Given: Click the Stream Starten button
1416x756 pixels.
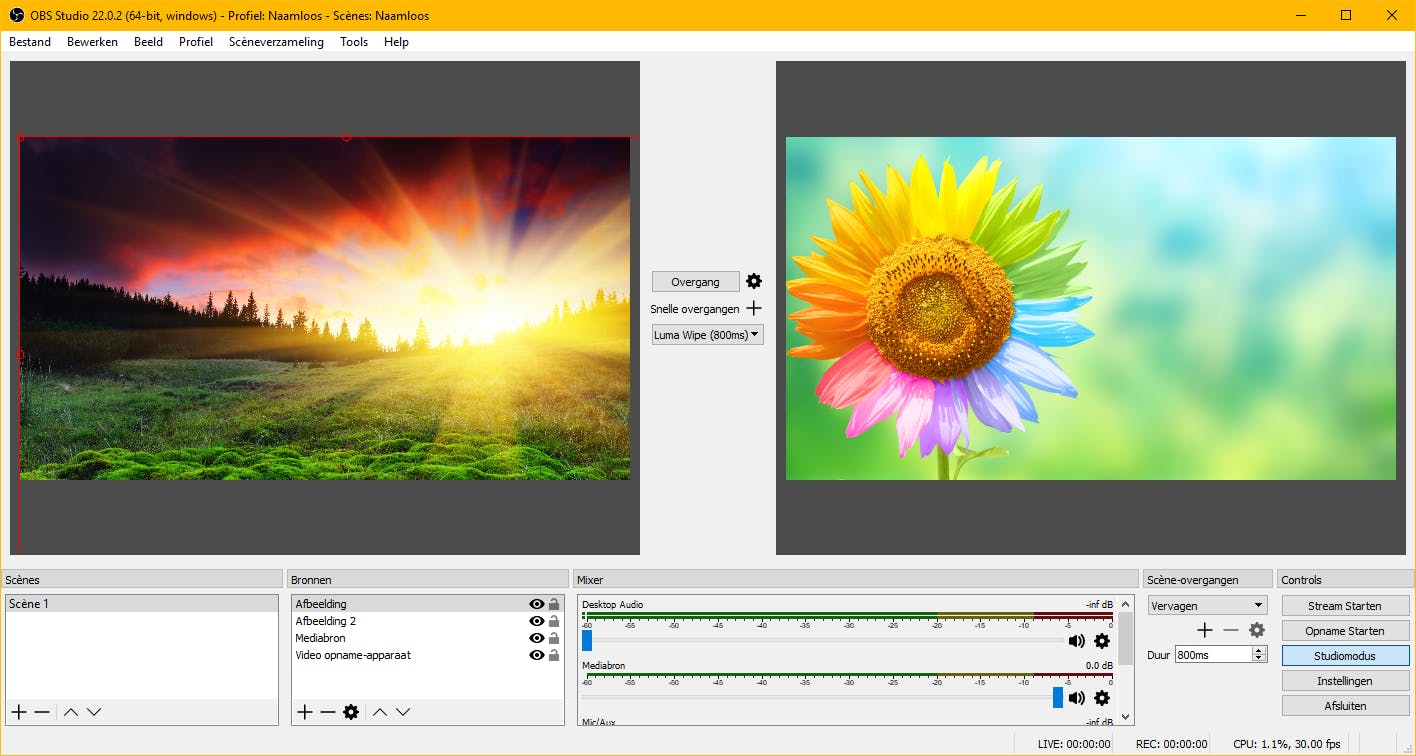Looking at the screenshot, I should 1344,606.
